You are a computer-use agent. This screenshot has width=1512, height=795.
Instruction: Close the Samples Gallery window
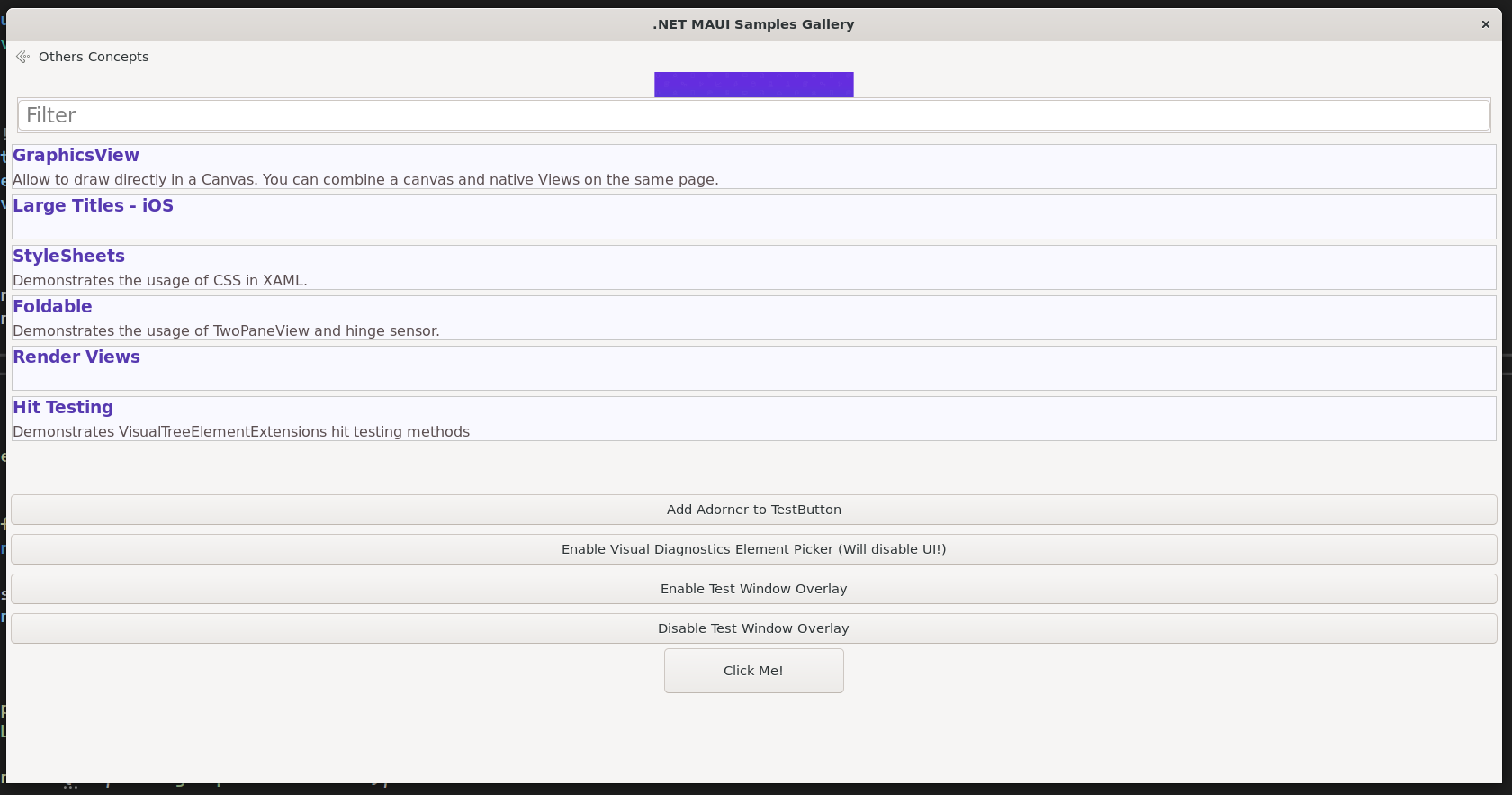coord(1485,24)
